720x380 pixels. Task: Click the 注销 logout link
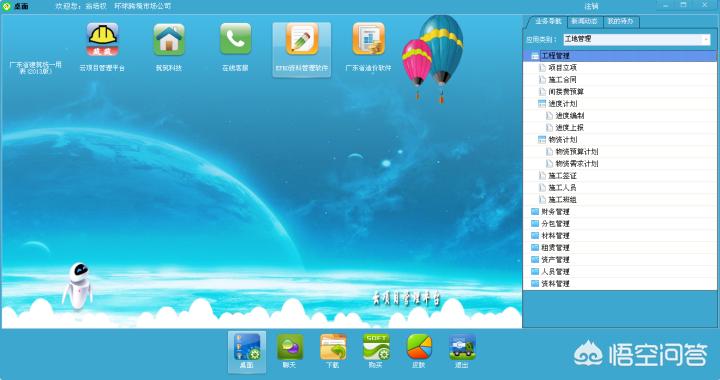(x=591, y=6)
